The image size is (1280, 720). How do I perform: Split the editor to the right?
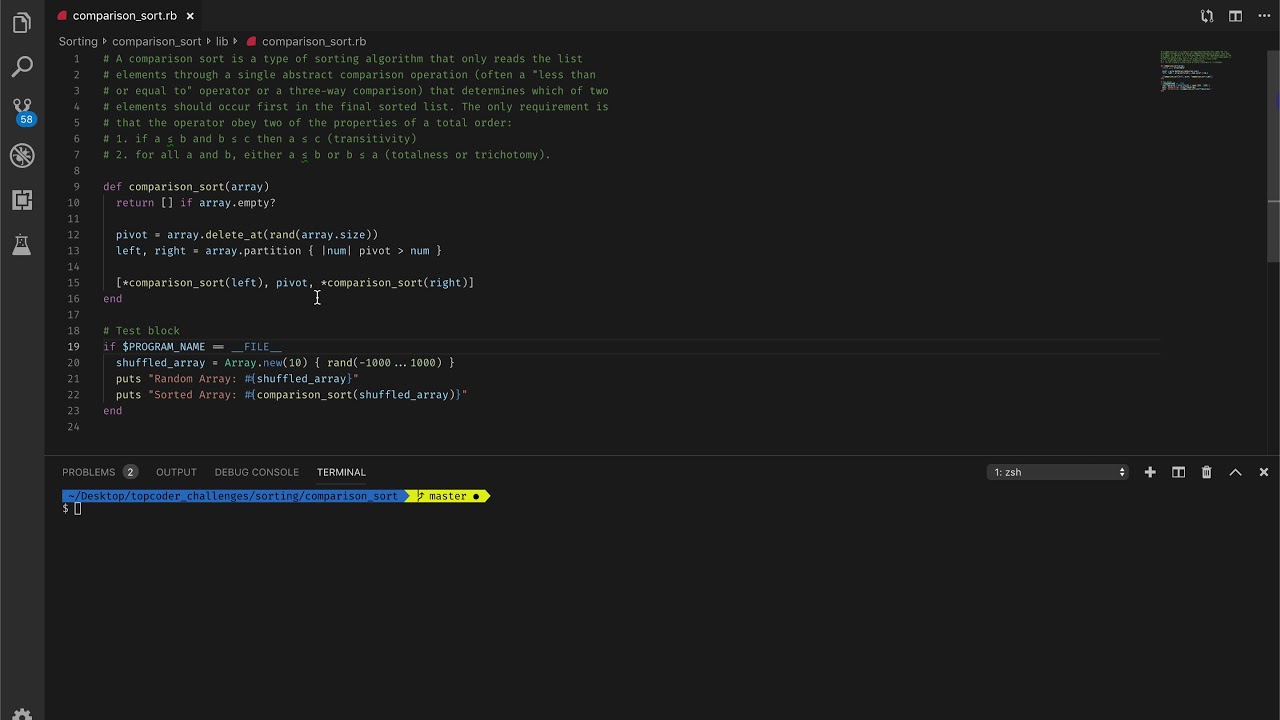(x=1235, y=16)
